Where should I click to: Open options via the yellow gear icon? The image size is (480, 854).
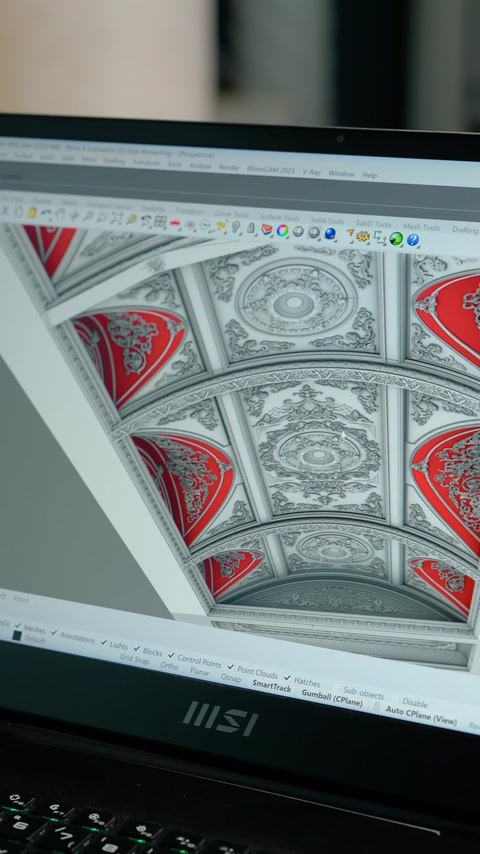[363, 236]
